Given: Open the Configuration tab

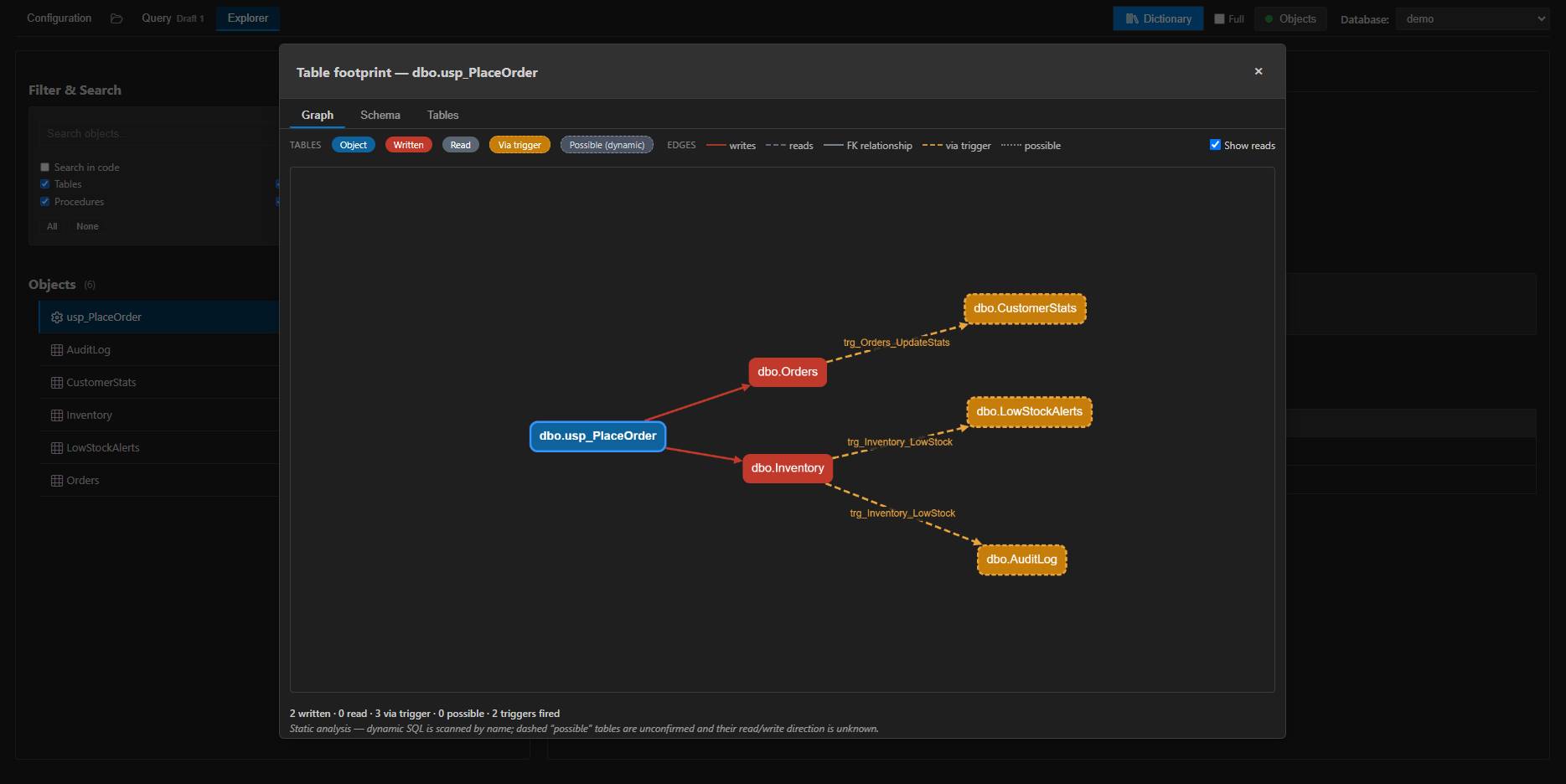Looking at the screenshot, I should coord(59,18).
